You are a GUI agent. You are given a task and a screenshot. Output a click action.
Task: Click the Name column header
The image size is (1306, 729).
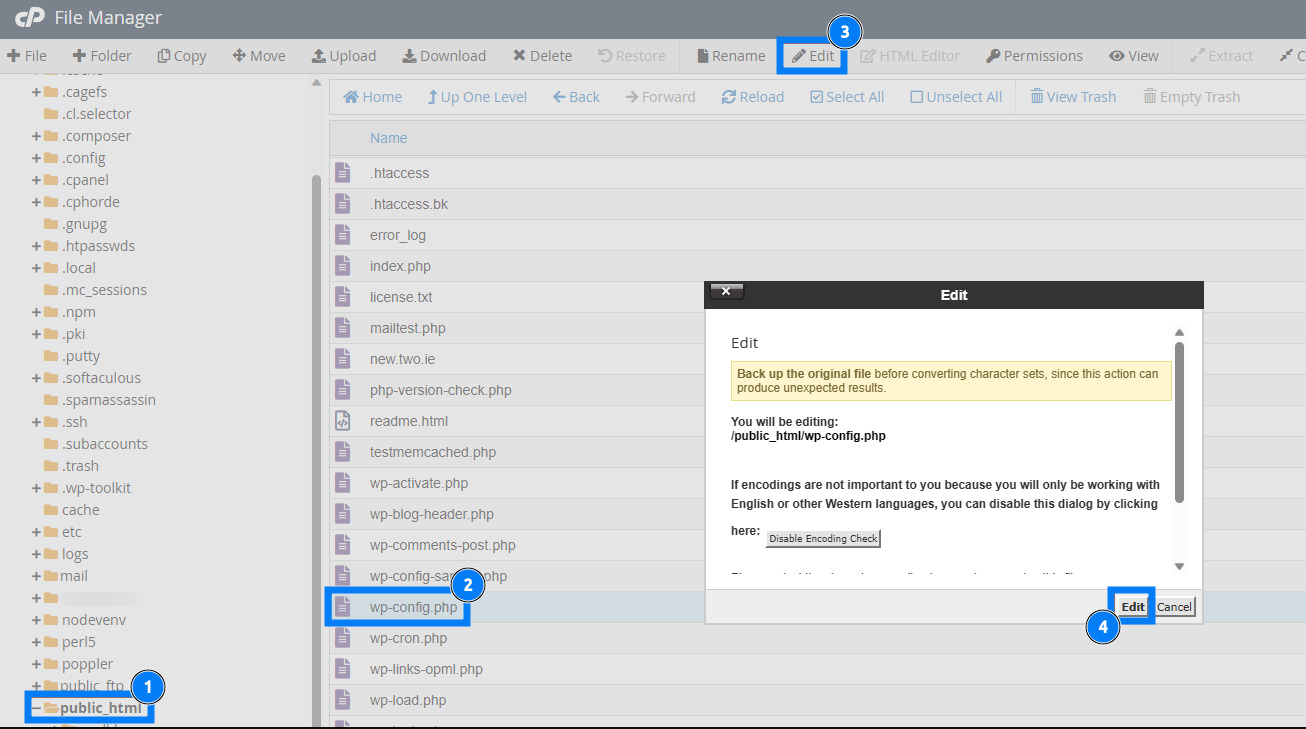coord(388,138)
